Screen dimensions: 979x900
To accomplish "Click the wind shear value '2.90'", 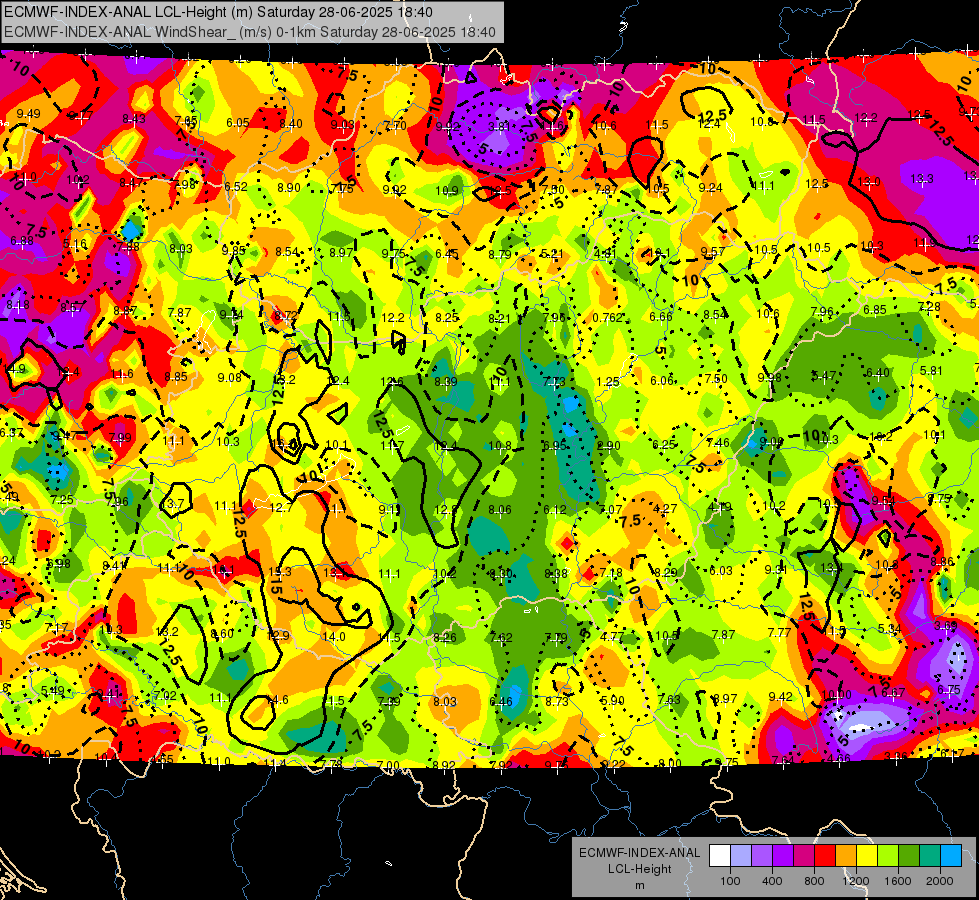I will tap(609, 446).
